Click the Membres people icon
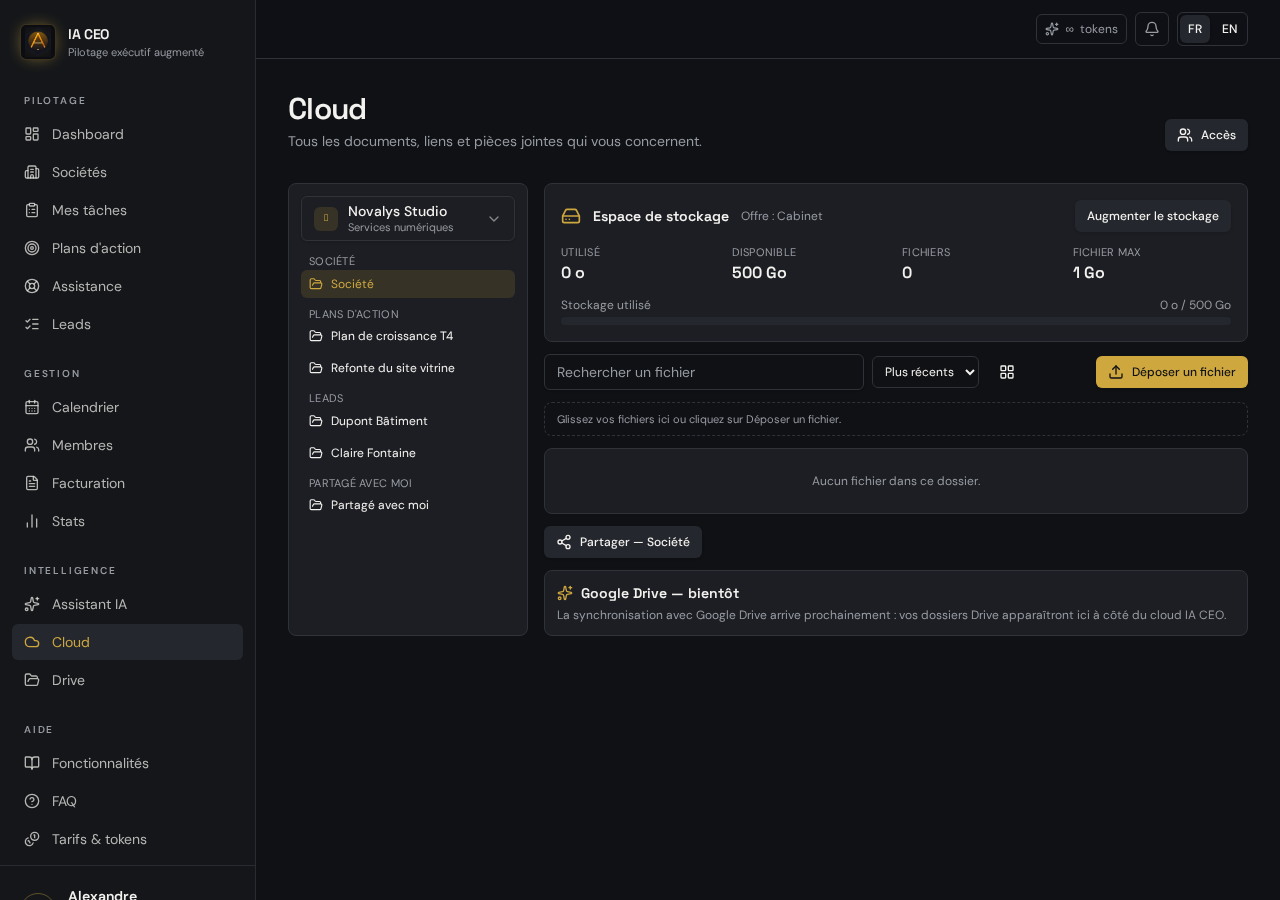 (32, 445)
